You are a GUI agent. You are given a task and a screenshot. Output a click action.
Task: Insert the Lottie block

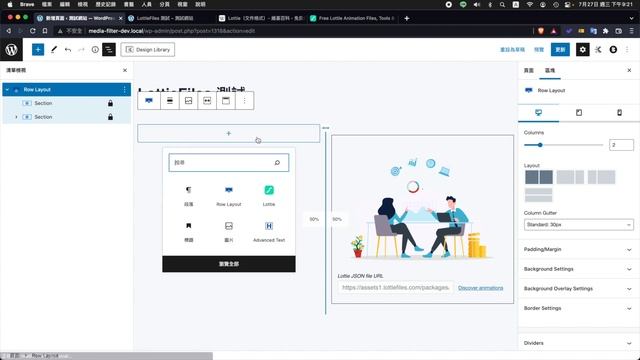(269, 196)
